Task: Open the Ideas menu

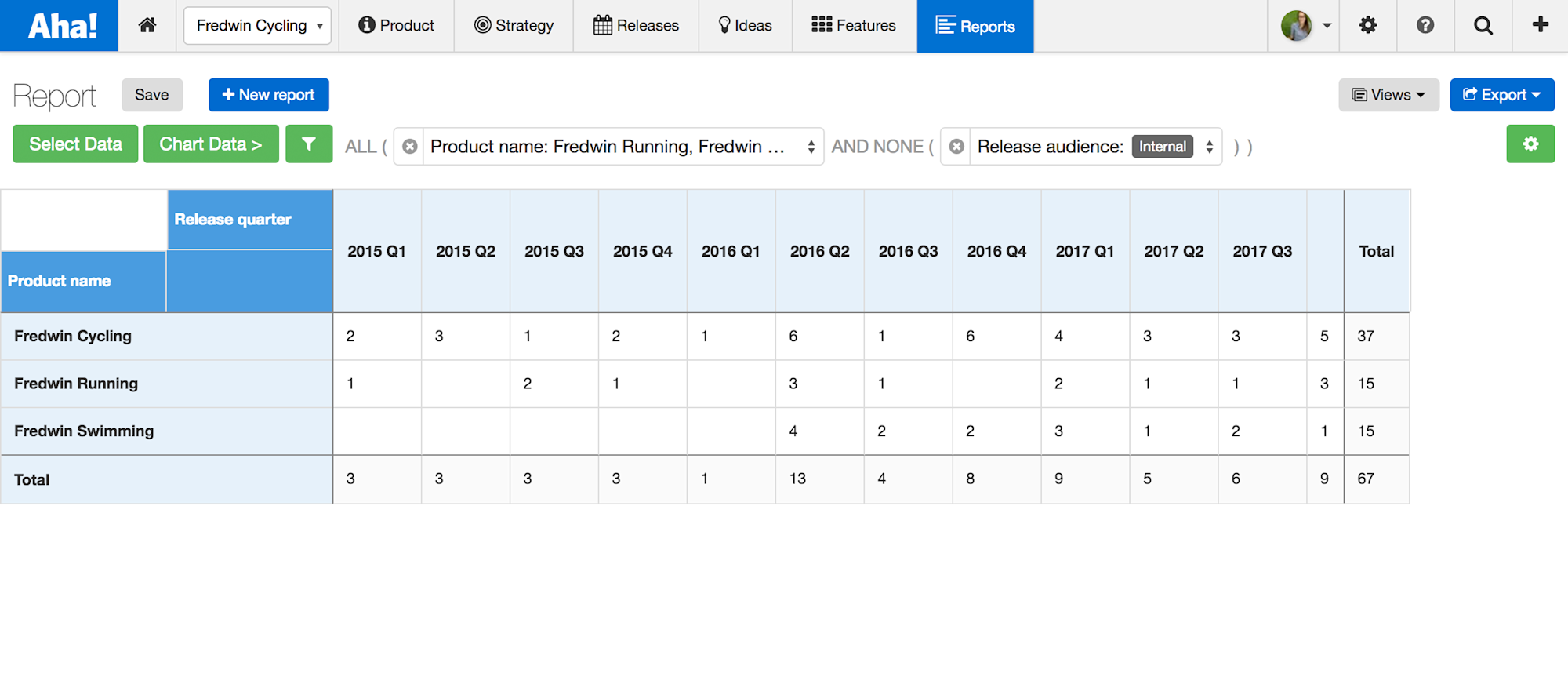Action: 745,26
